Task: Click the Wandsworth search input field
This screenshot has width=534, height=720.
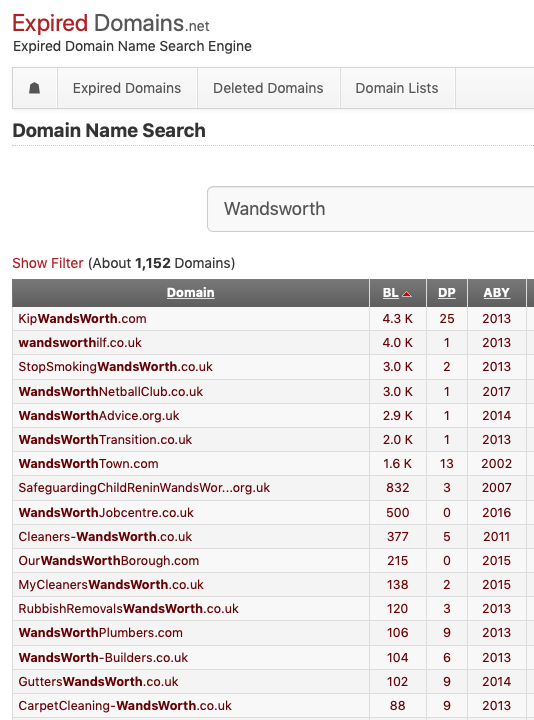Action: tap(371, 209)
